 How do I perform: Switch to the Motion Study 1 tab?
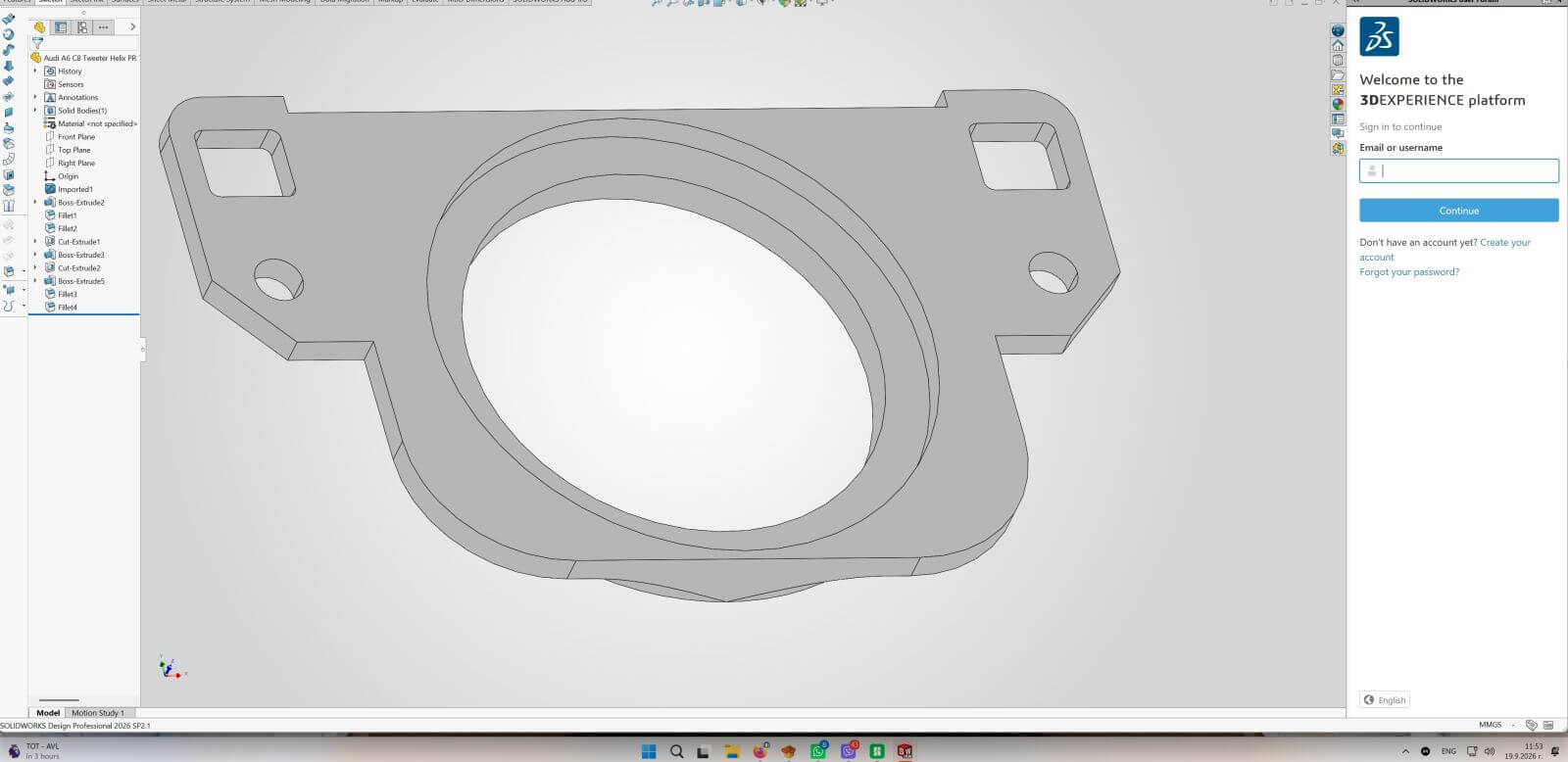pos(98,713)
